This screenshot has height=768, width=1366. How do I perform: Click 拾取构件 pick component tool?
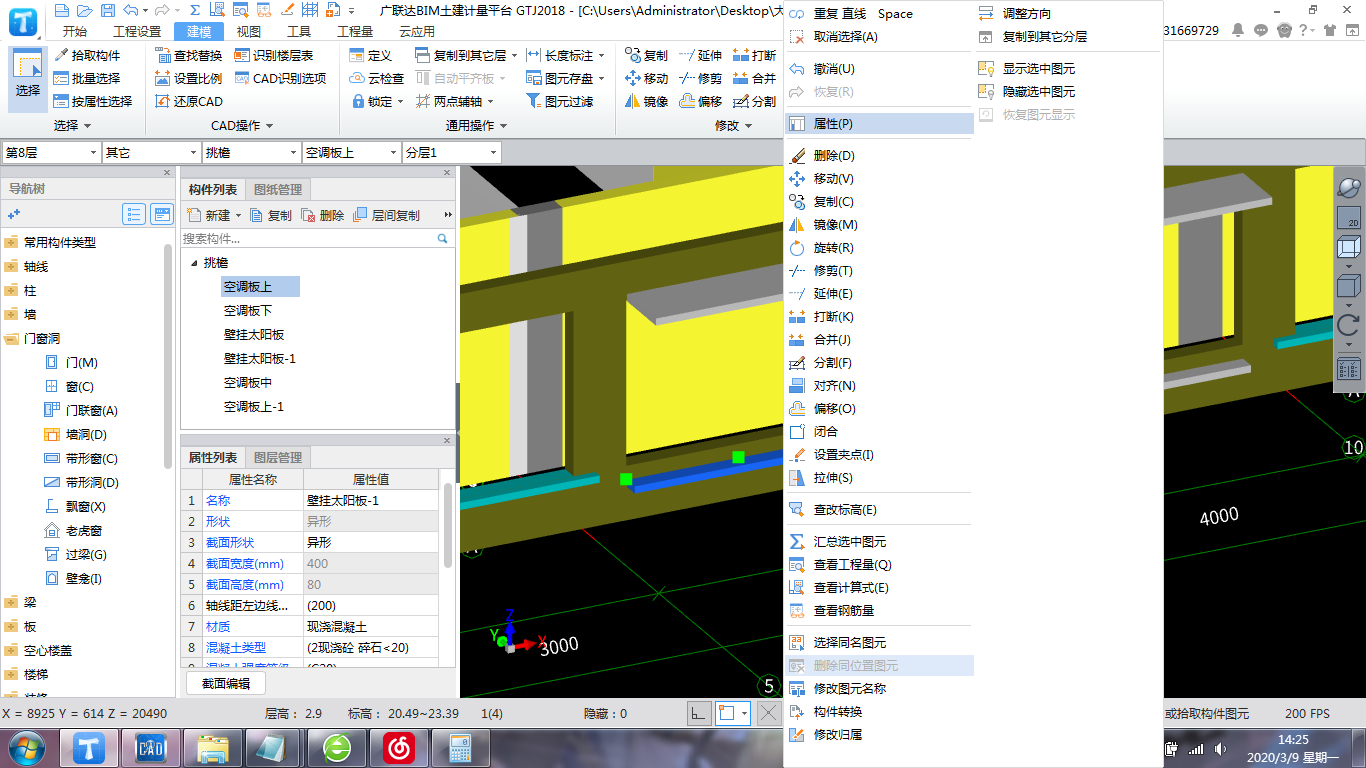(x=87, y=55)
